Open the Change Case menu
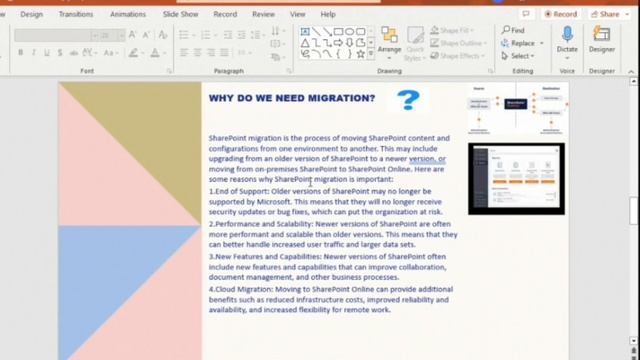 (111, 53)
